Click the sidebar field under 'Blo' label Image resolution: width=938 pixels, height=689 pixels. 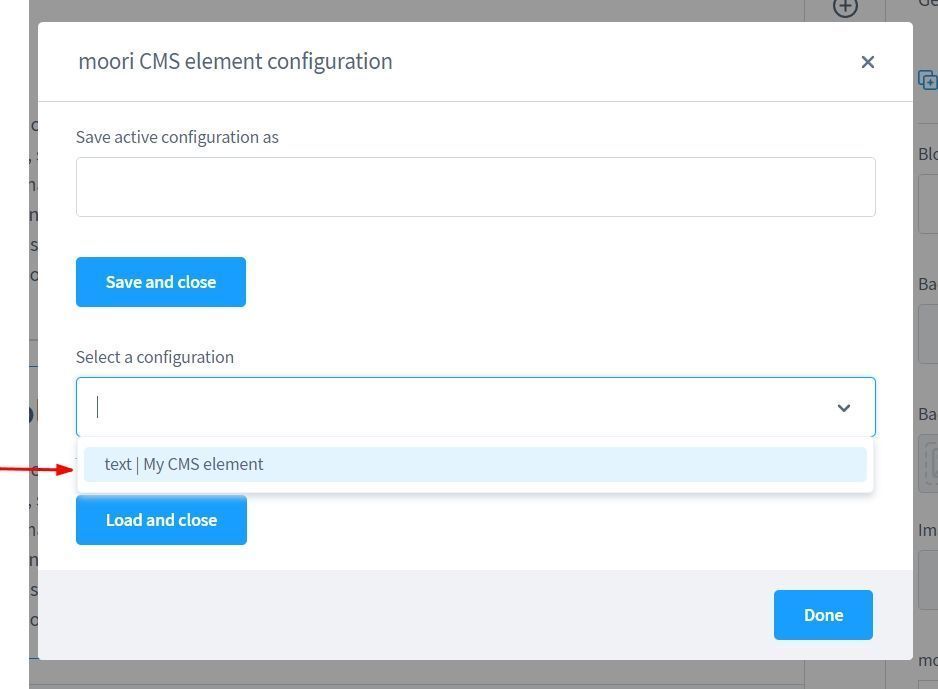[x=927, y=205]
